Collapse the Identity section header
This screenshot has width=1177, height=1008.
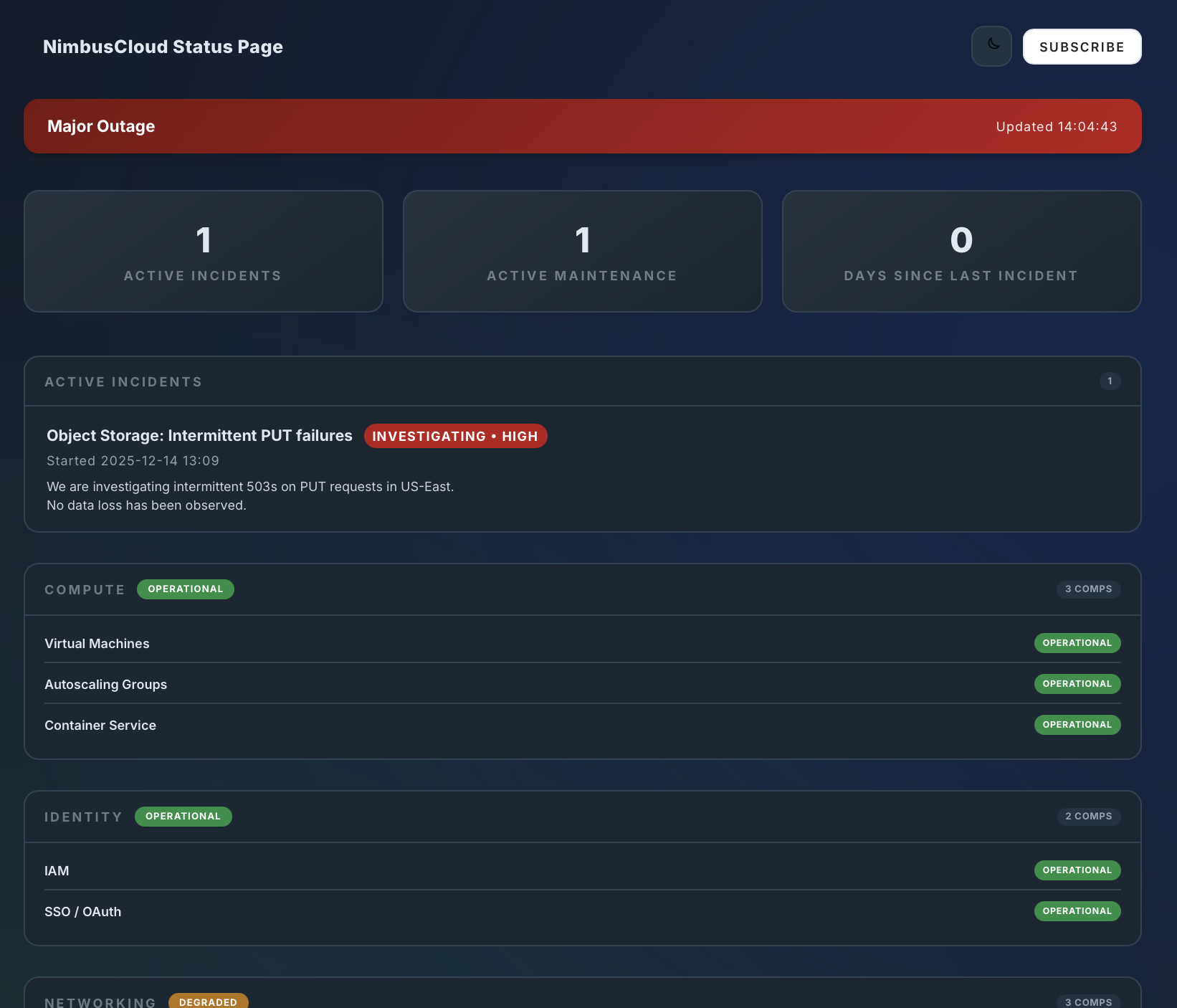click(582, 817)
